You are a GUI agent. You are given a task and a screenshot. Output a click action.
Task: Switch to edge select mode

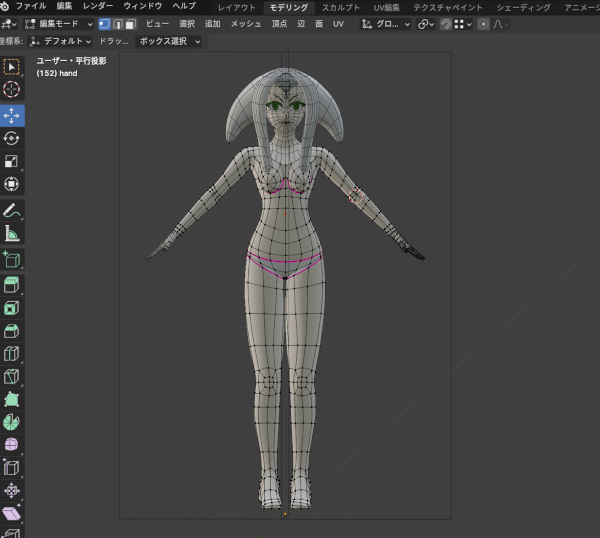tap(117, 24)
